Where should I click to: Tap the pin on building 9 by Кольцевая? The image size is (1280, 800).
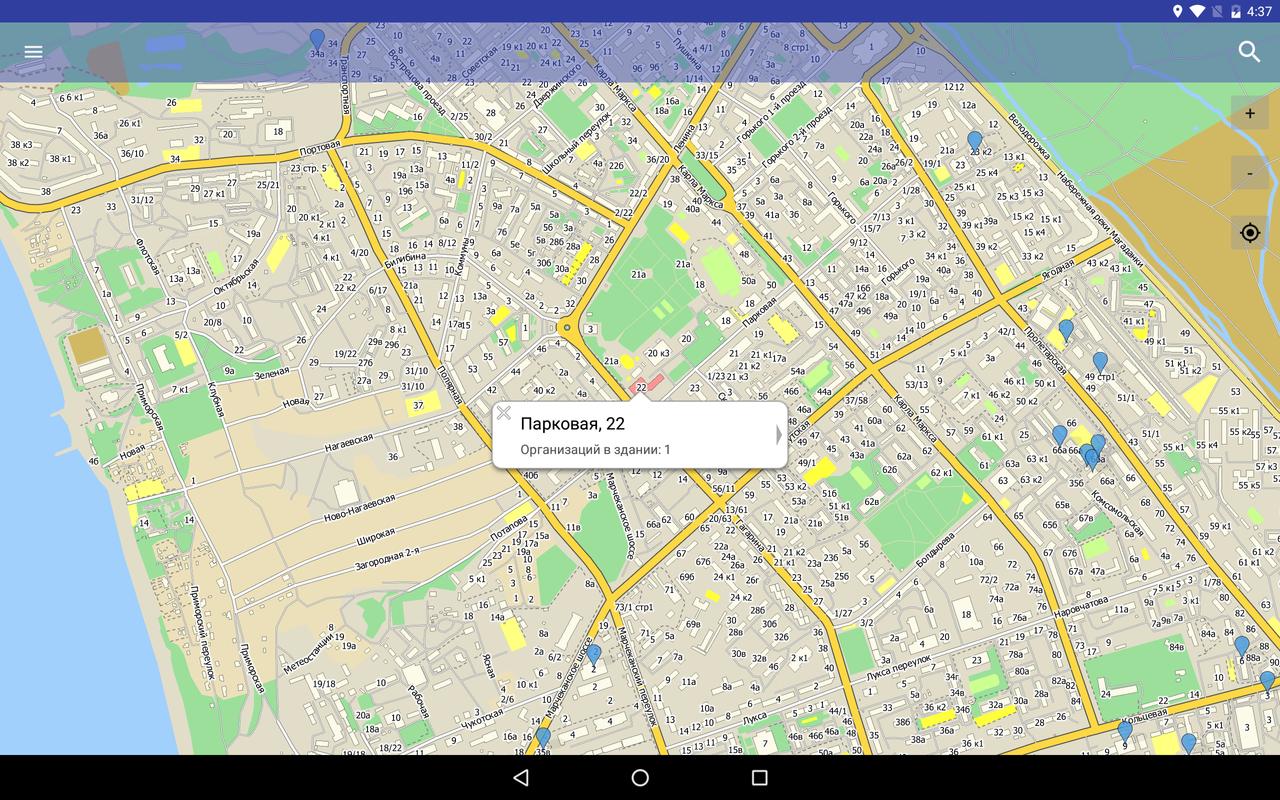[x=1125, y=732]
